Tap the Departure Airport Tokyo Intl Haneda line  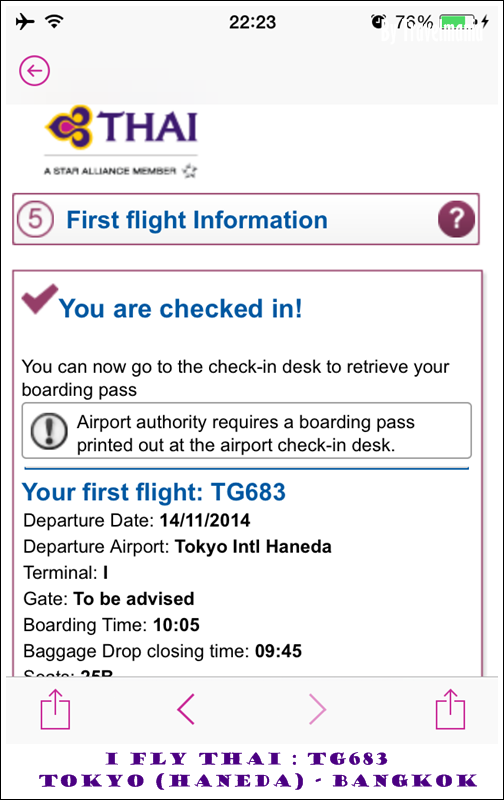click(x=178, y=546)
